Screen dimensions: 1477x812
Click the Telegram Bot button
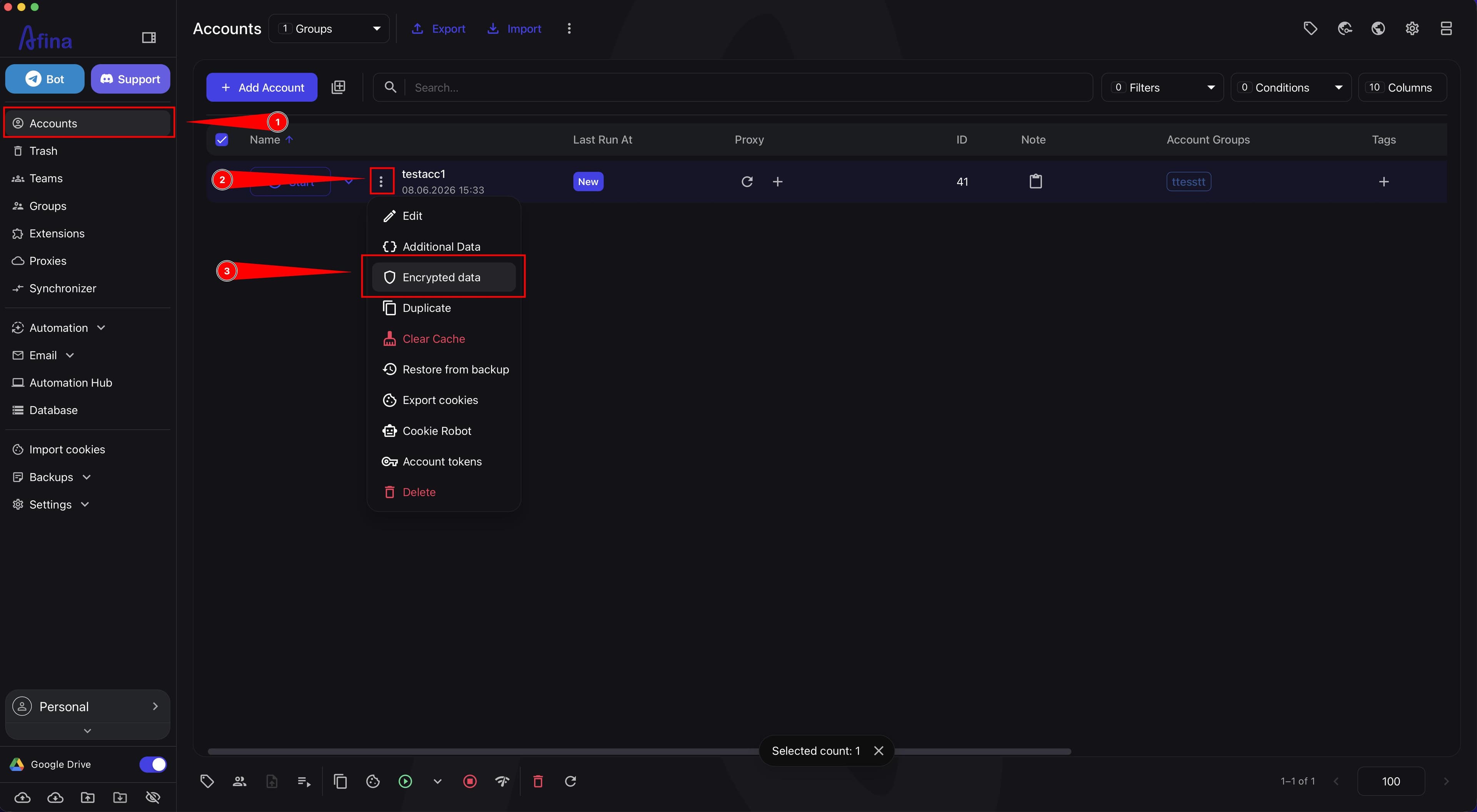45,79
